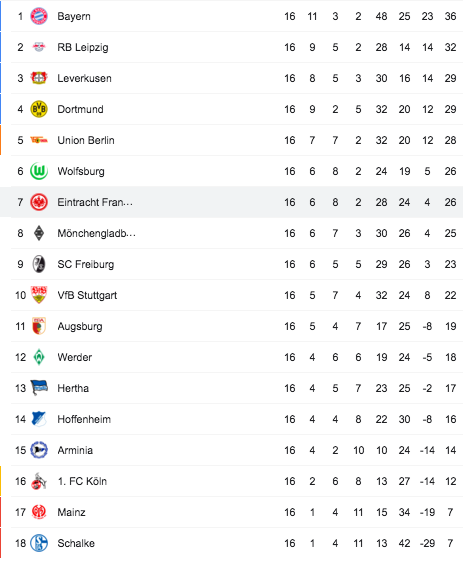The image size is (463, 565).
Task: Click the Dortmund BVB yellow logo
Action: tap(39, 109)
